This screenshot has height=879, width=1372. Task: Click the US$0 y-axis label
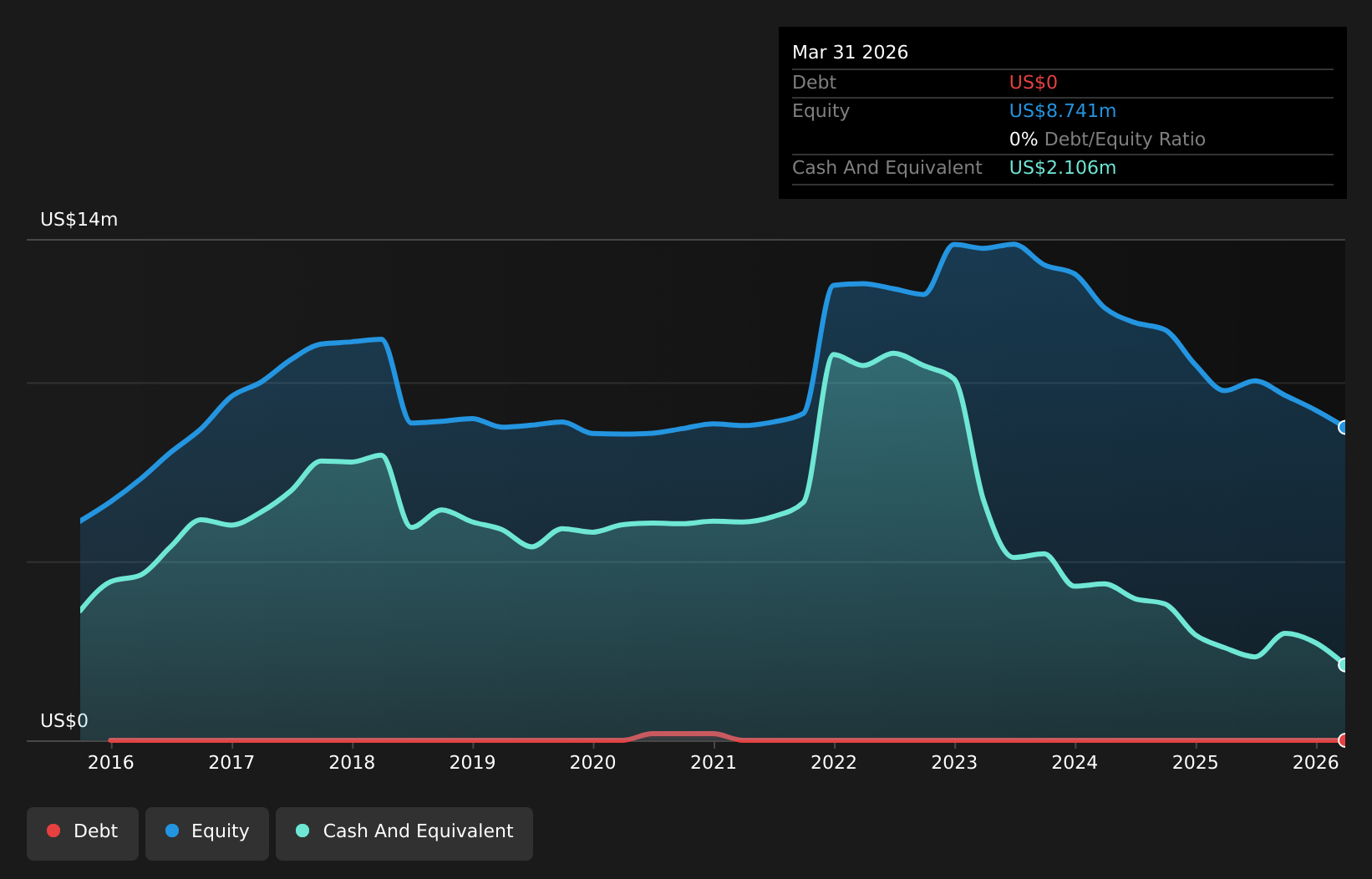coord(64,721)
